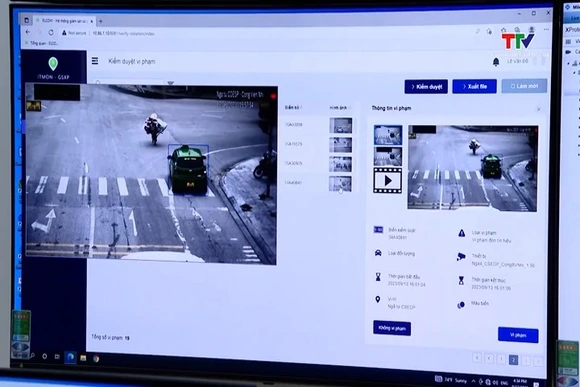Viewport: 580px width, 387px height.
Task: Open a new browser tab with plus
Action: pos(100,21)
